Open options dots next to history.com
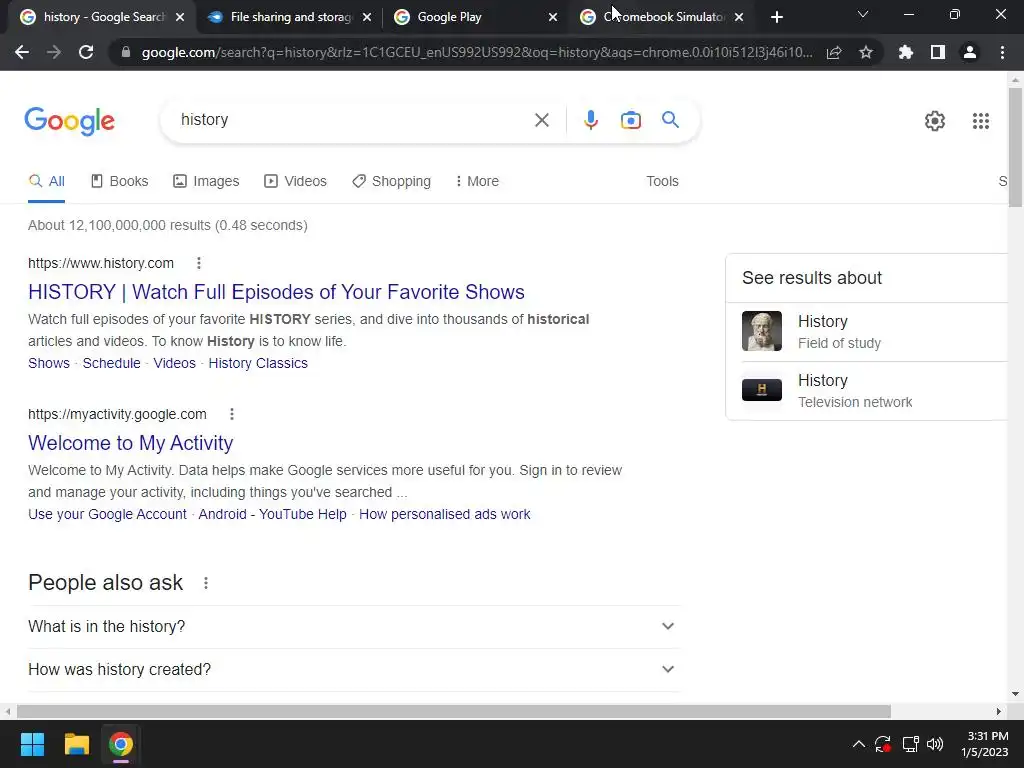The height and width of the screenshot is (768, 1024). pos(199,263)
